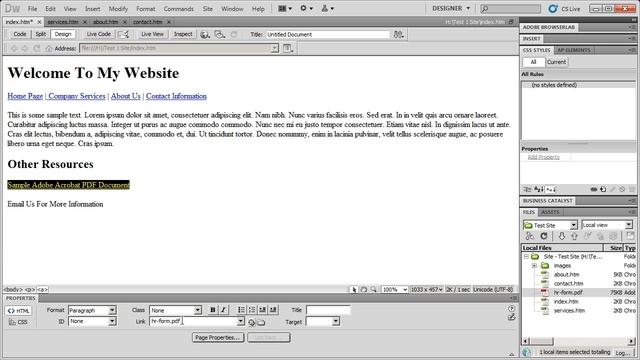The height and width of the screenshot is (360, 640).
Task: Select the Zoom tool in status bar
Action: coord(374,289)
